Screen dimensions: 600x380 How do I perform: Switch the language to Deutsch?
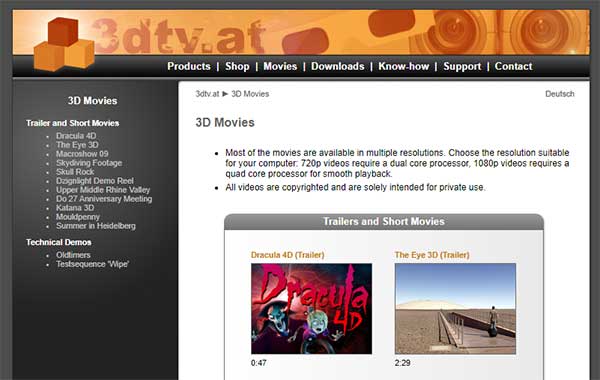pos(559,94)
